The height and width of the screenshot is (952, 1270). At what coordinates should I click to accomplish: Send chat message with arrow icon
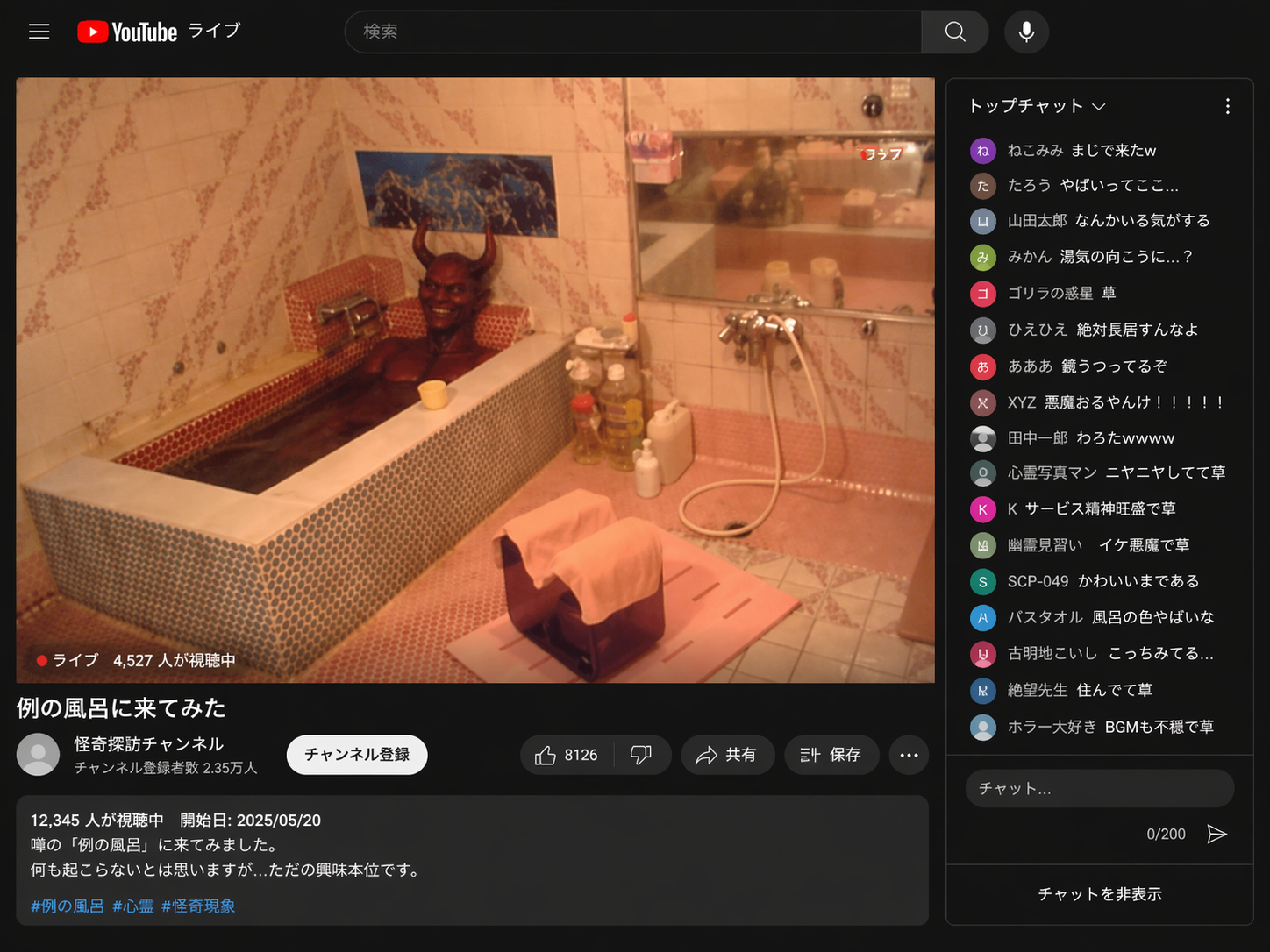click(x=1216, y=834)
